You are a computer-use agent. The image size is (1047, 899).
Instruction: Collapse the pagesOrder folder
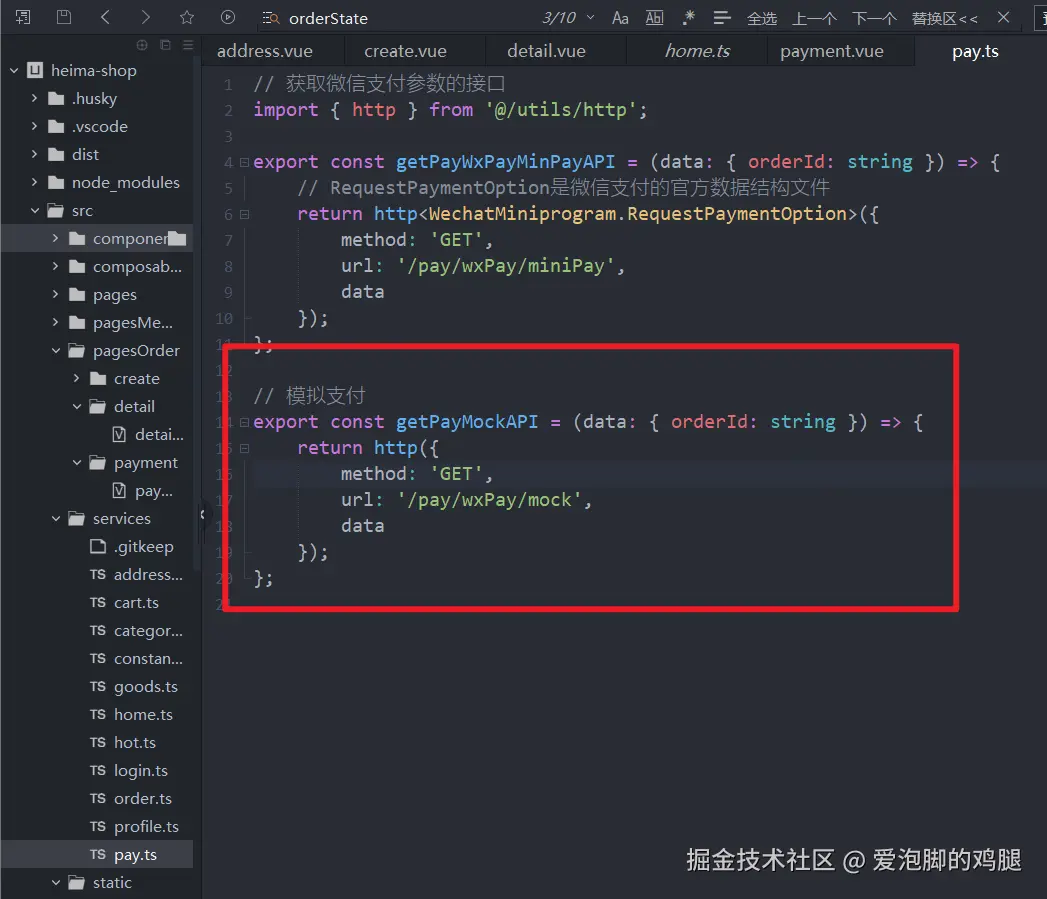[55, 351]
